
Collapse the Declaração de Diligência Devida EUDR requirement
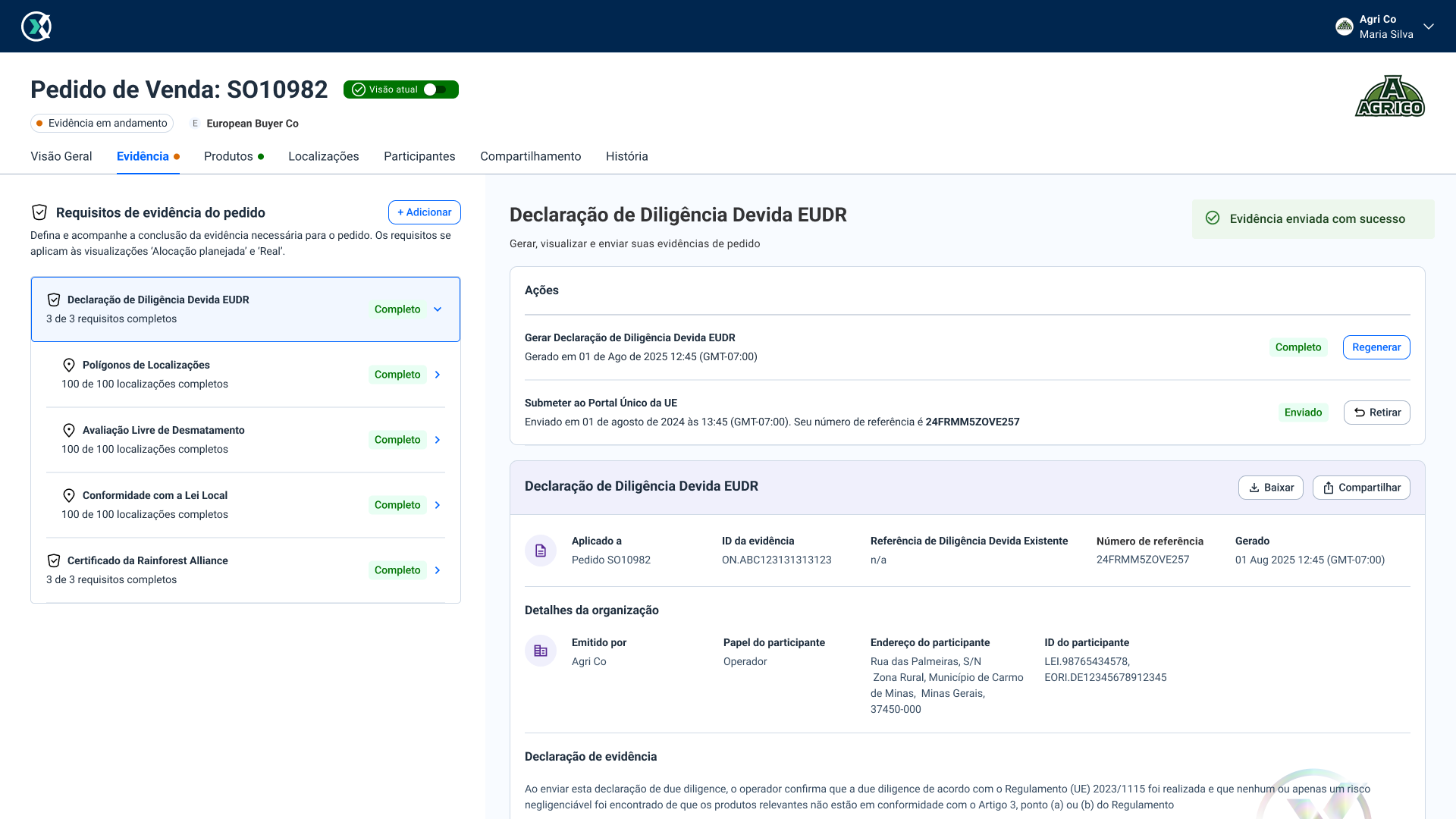pyautogui.click(x=438, y=309)
